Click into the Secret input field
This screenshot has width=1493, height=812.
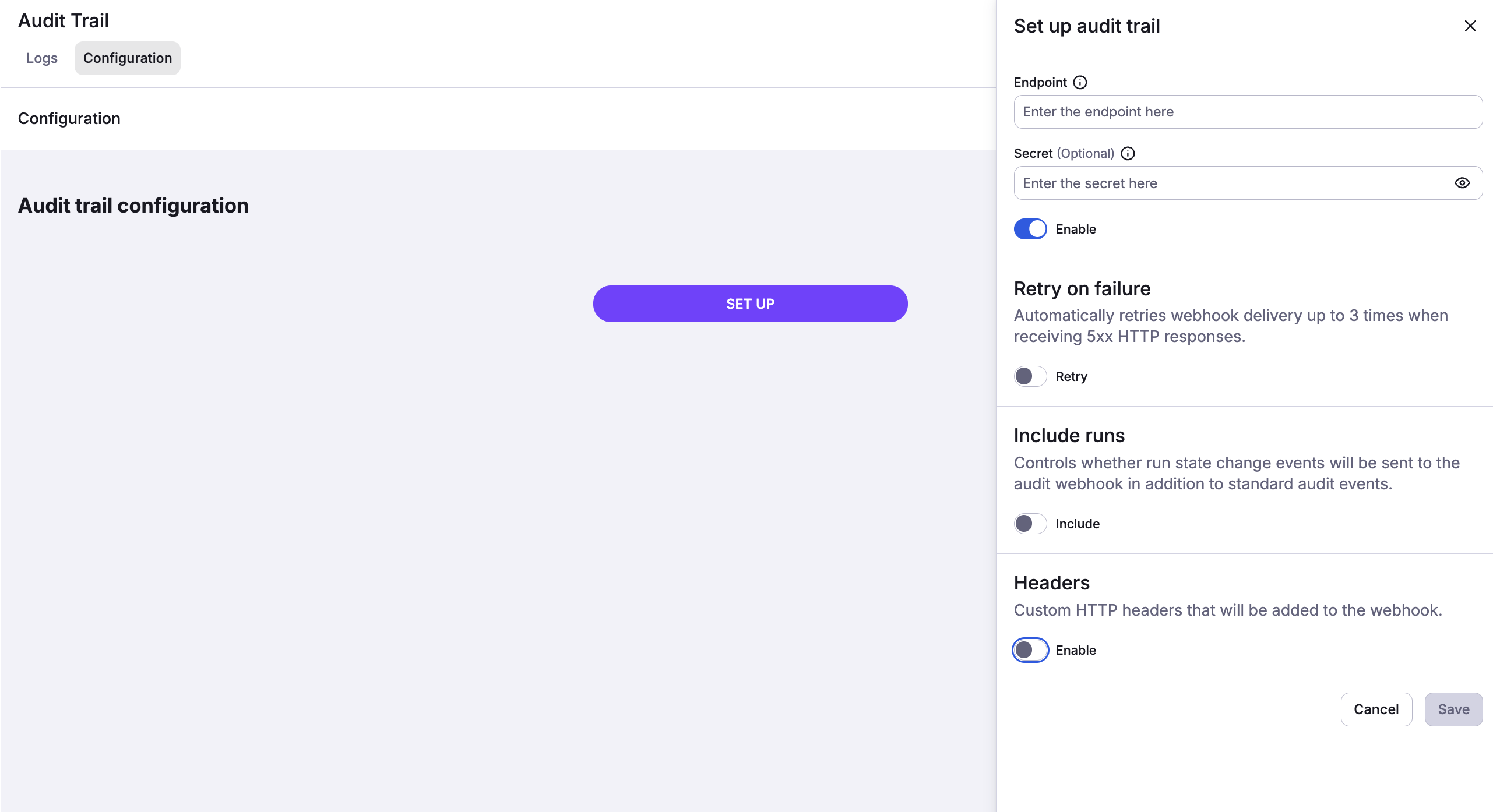(1230, 183)
